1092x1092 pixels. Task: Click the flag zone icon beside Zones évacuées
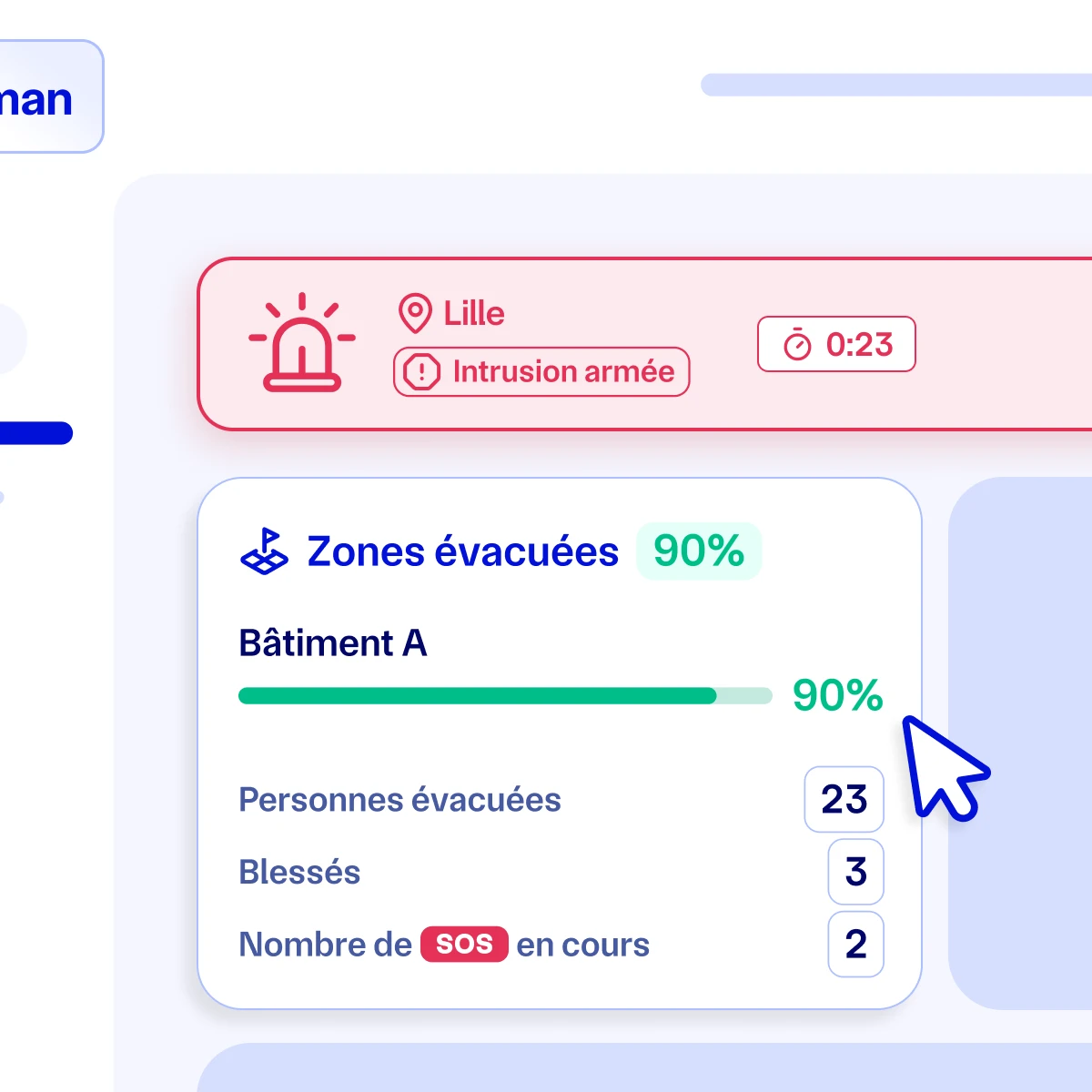264,551
